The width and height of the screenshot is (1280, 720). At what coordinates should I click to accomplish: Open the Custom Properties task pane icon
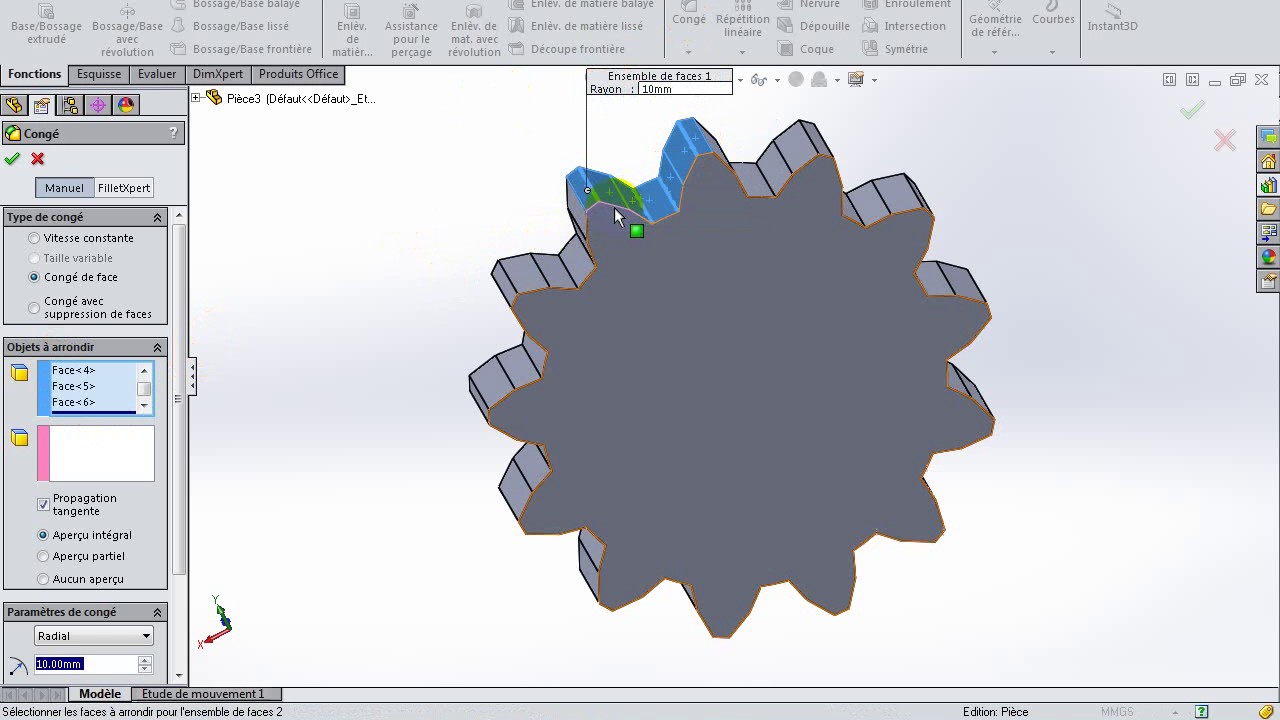[1268, 281]
